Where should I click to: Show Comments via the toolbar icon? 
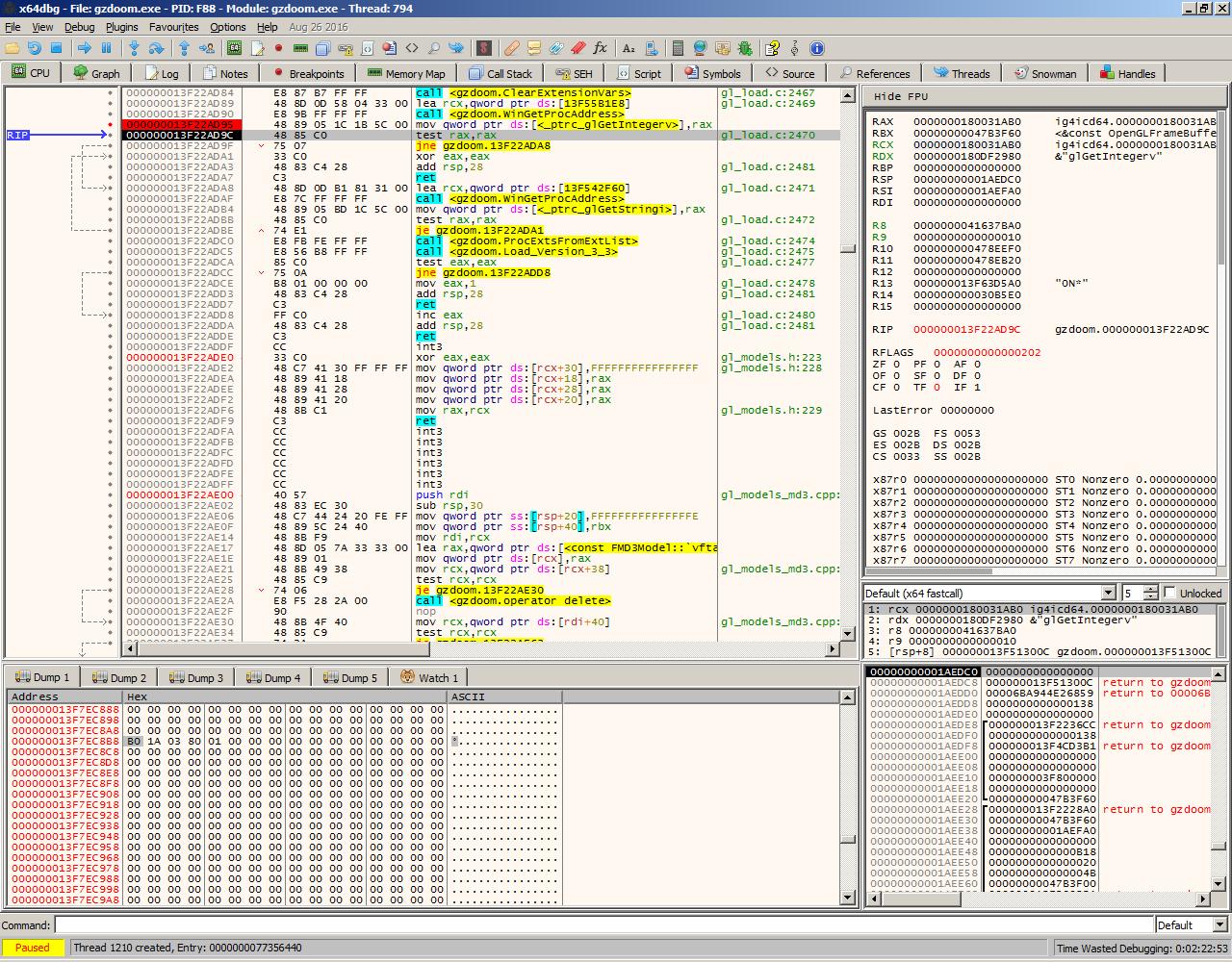[534, 47]
